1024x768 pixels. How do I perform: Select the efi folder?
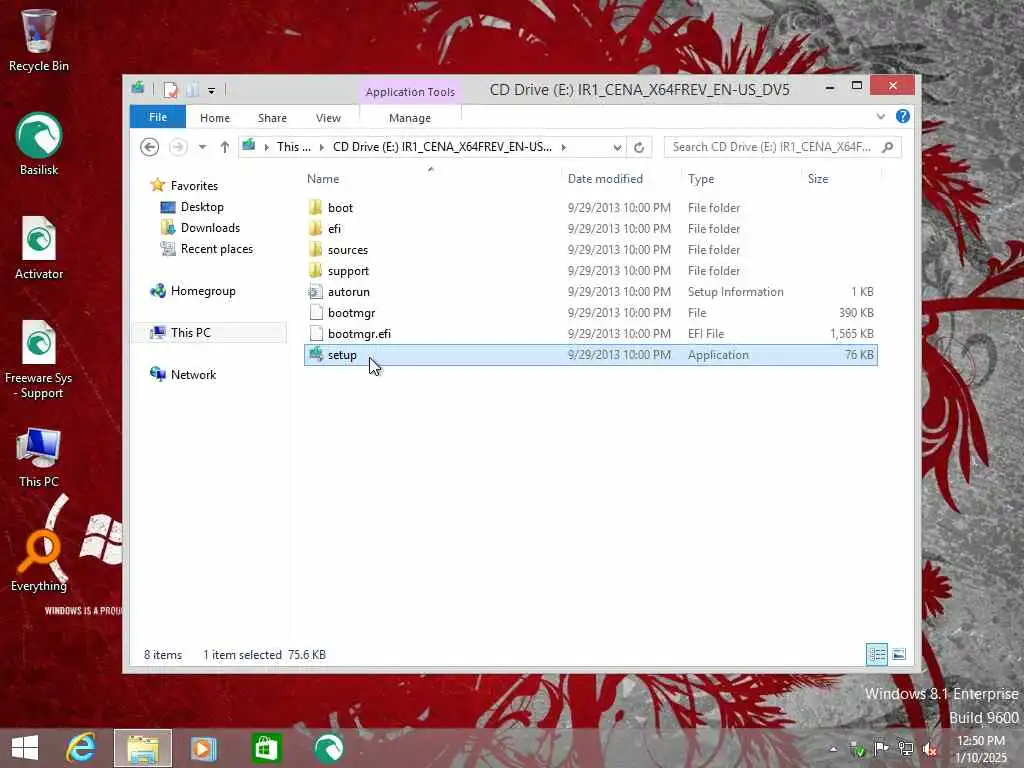[590, 229]
